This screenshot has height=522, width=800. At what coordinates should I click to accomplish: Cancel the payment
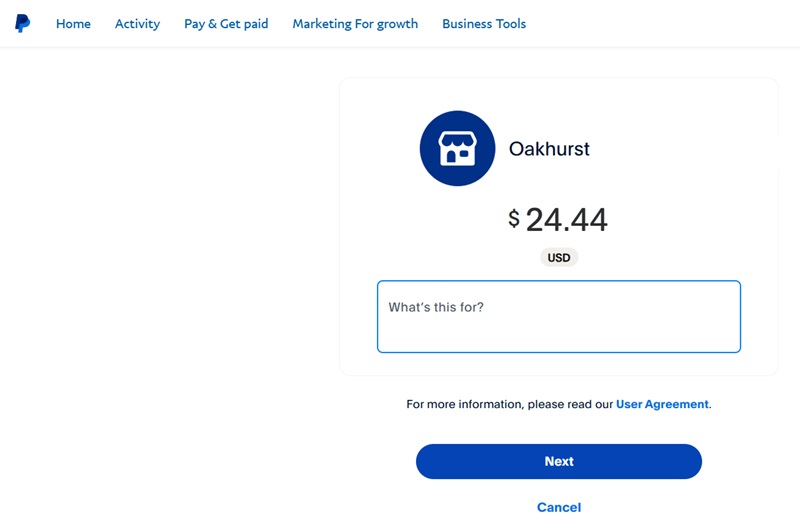(559, 507)
